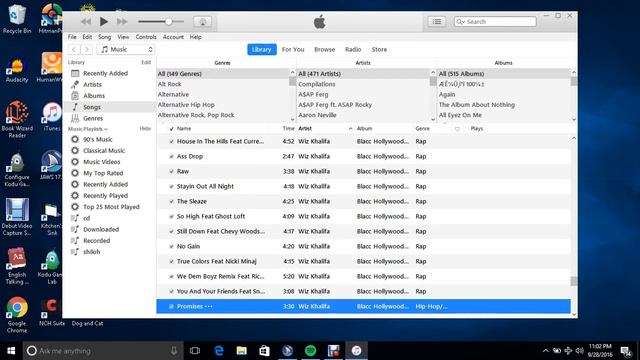Screen dimensions: 640x360
Task: Open the Up Next list button
Action: (436, 22)
